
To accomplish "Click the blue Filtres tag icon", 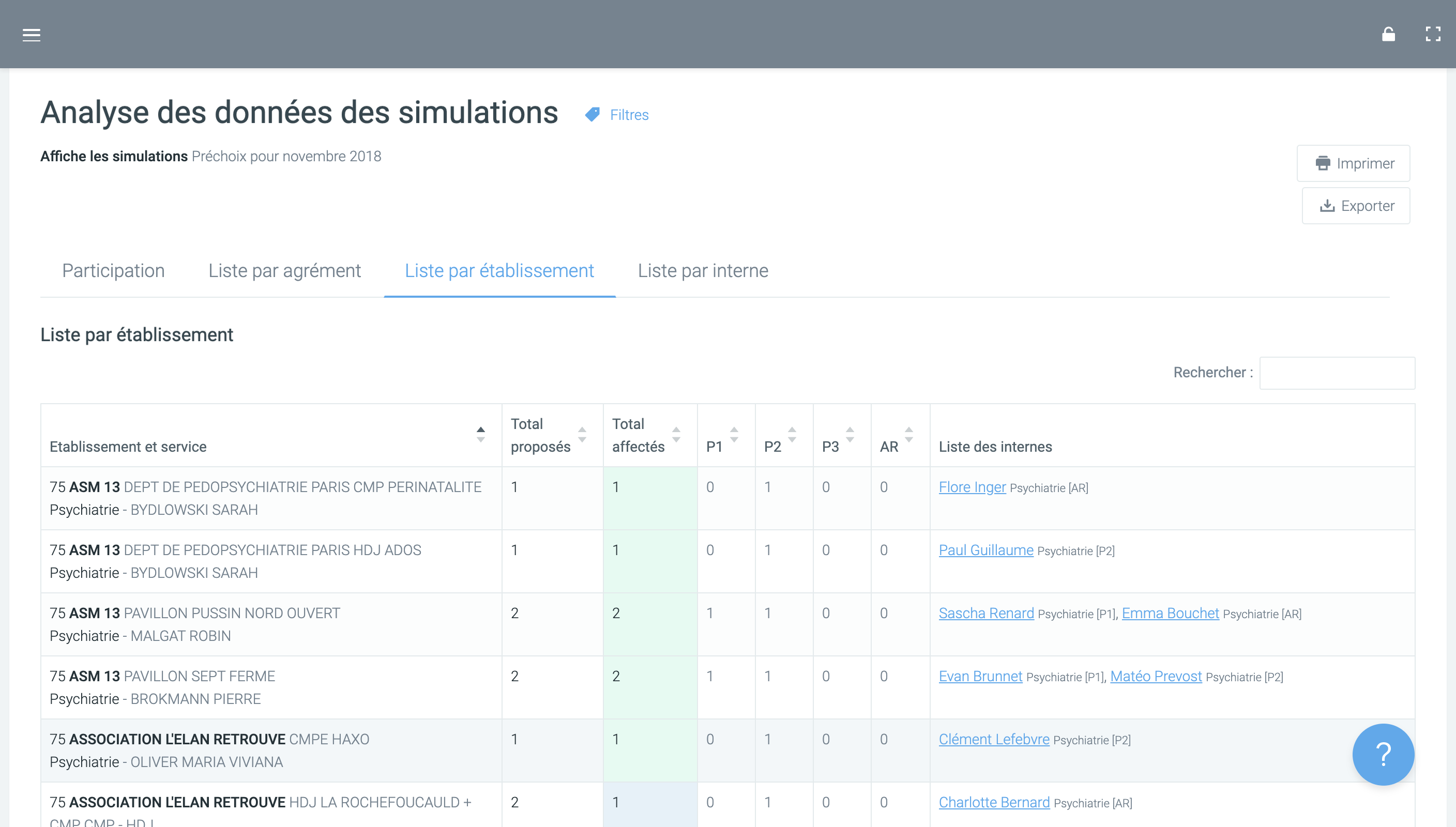I will pyautogui.click(x=593, y=115).
